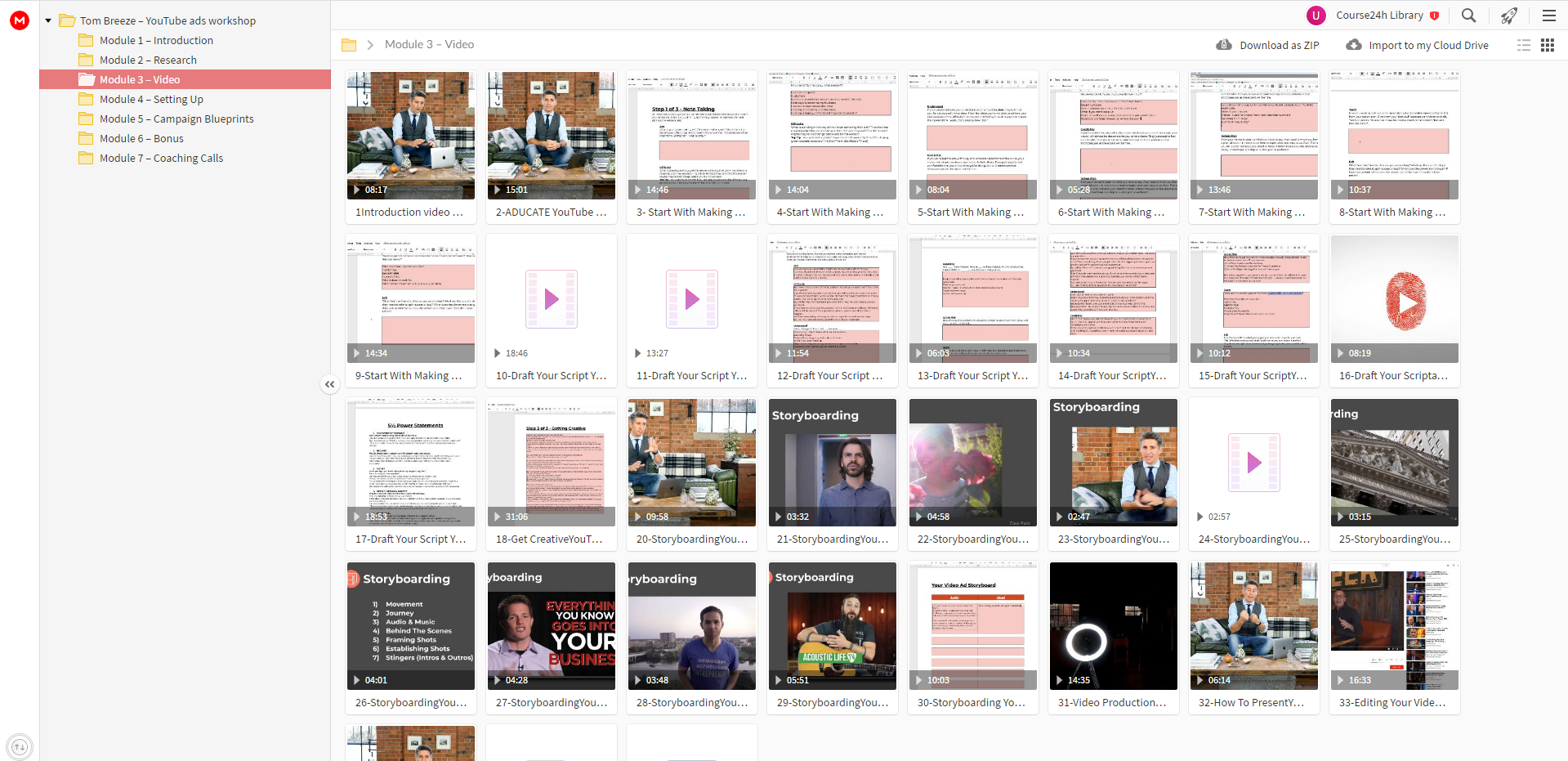Click the transfers icon at bottom left
This screenshot has height=761, width=1568.
point(20,746)
